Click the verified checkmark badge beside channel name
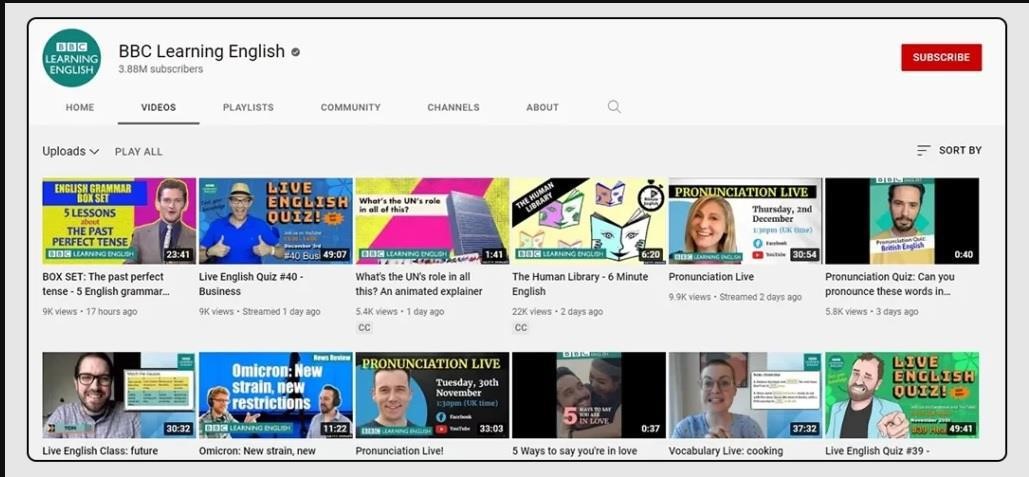This screenshot has height=477, width=1029. click(x=296, y=52)
